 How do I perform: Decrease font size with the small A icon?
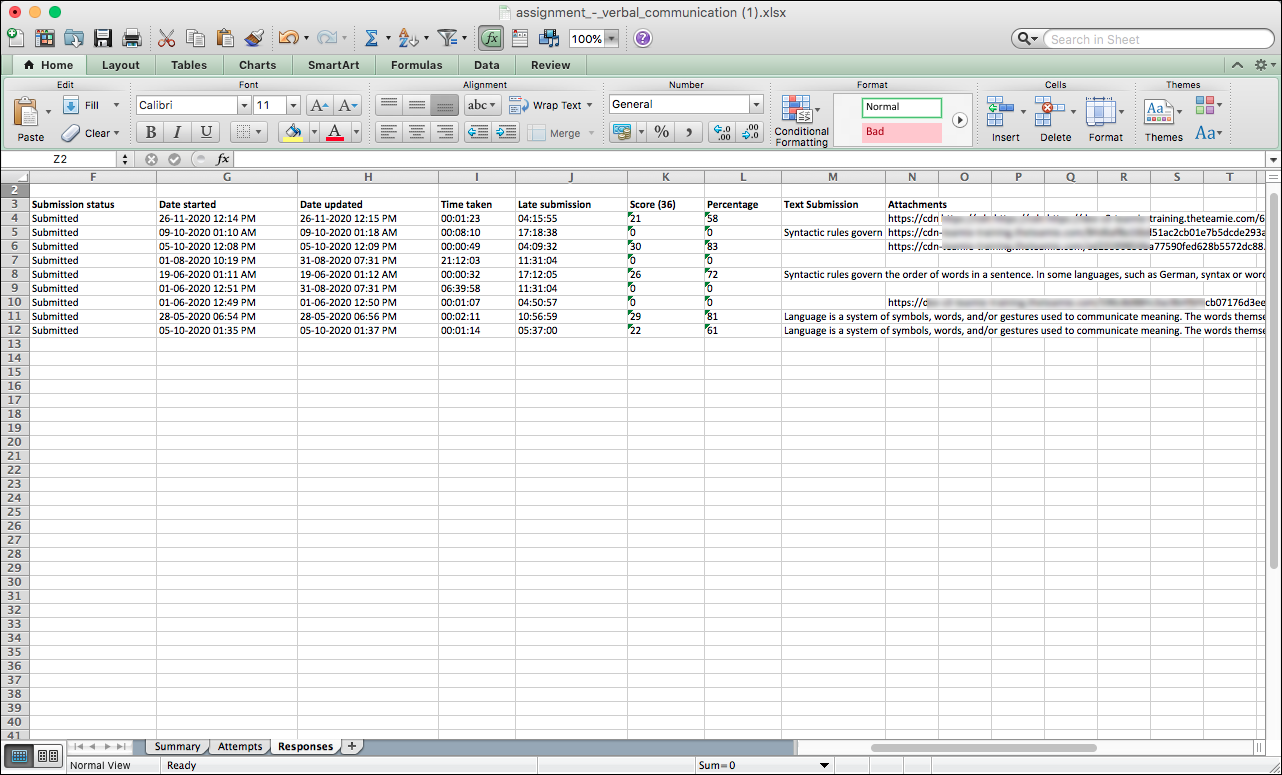click(x=347, y=105)
